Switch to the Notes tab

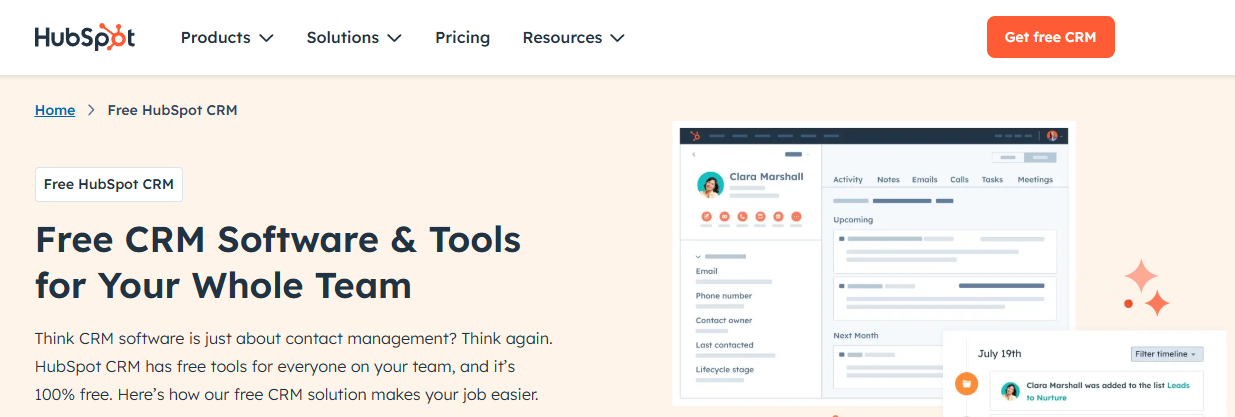point(888,180)
